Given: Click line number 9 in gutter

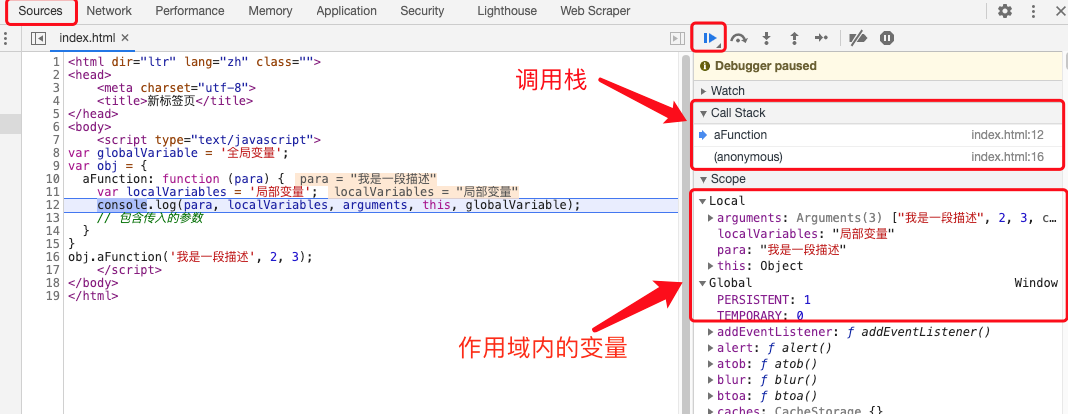Looking at the screenshot, I should pos(57,165).
